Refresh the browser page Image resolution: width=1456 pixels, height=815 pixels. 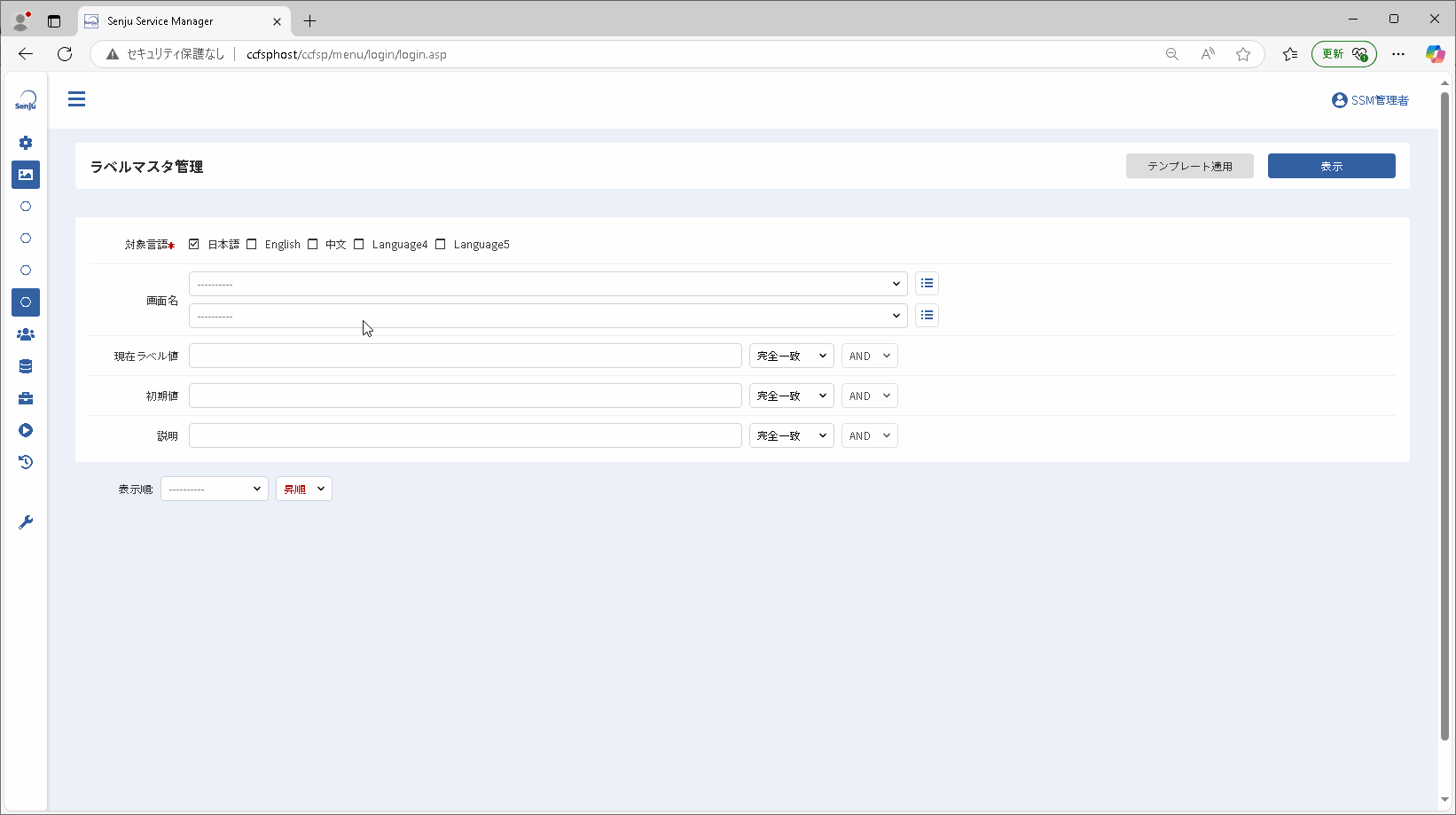click(65, 54)
